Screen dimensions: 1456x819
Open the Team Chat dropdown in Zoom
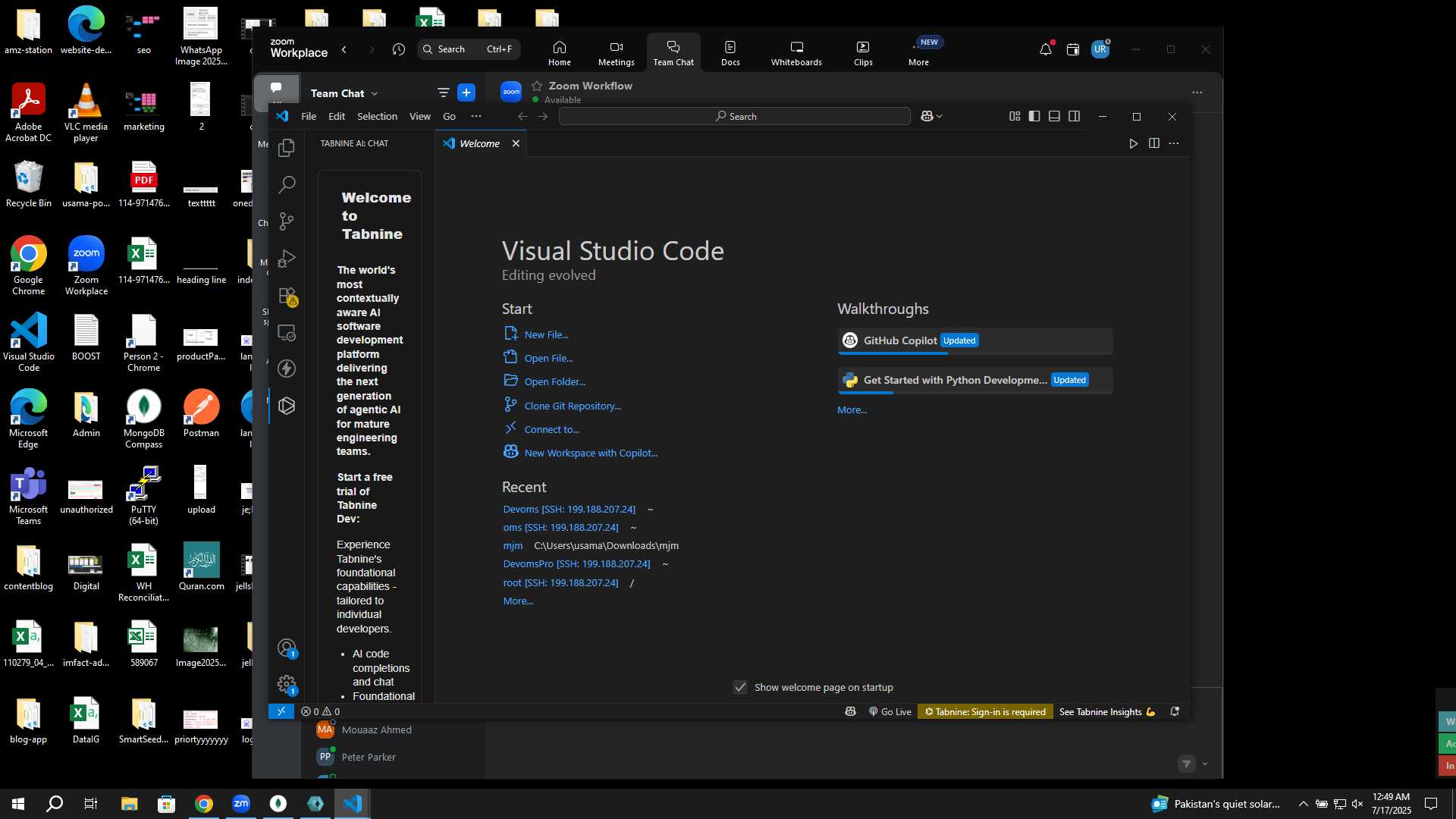point(344,93)
